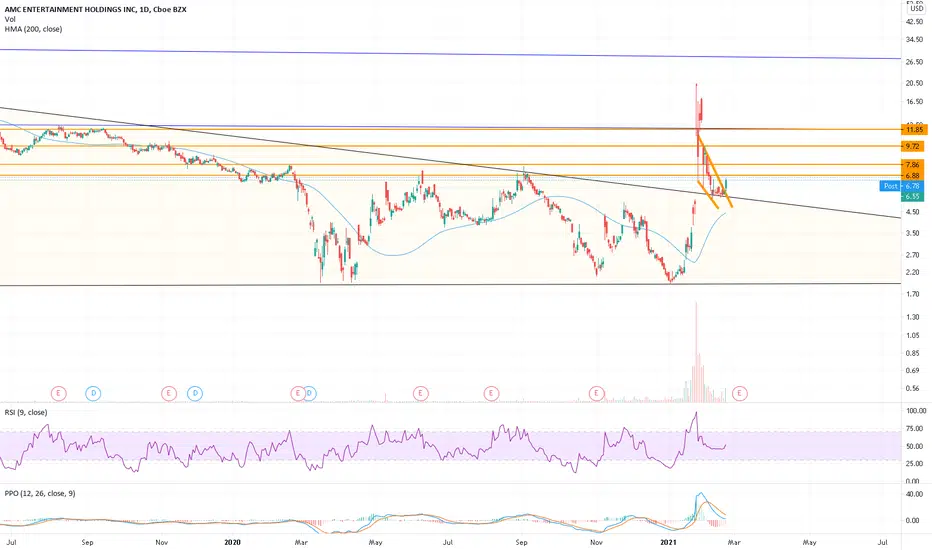932x550 pixels.
Task: Click the 2020 label on time axis
Action: click(x=232, y=542)
